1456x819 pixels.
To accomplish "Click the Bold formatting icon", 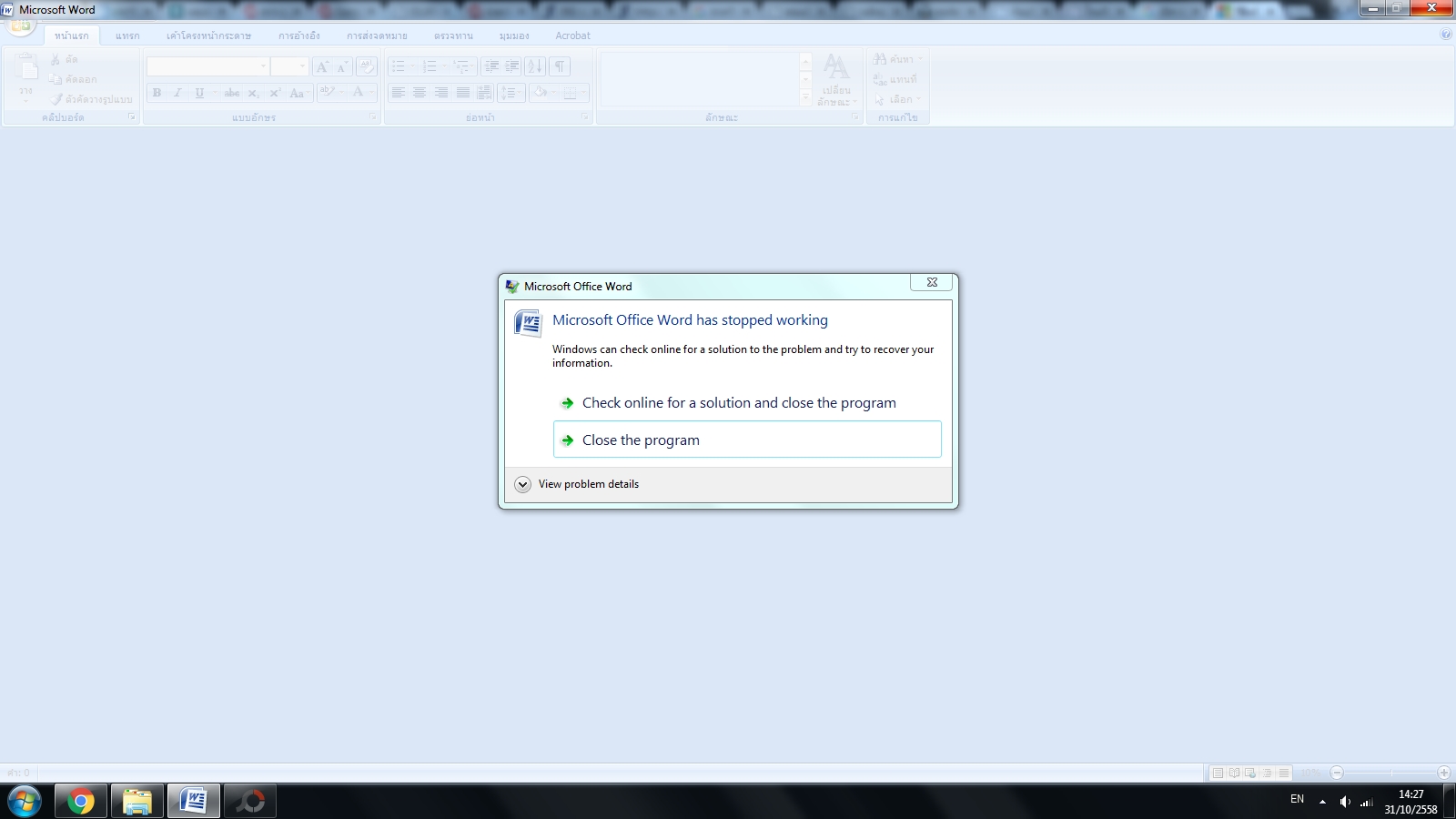I will 157,93.
